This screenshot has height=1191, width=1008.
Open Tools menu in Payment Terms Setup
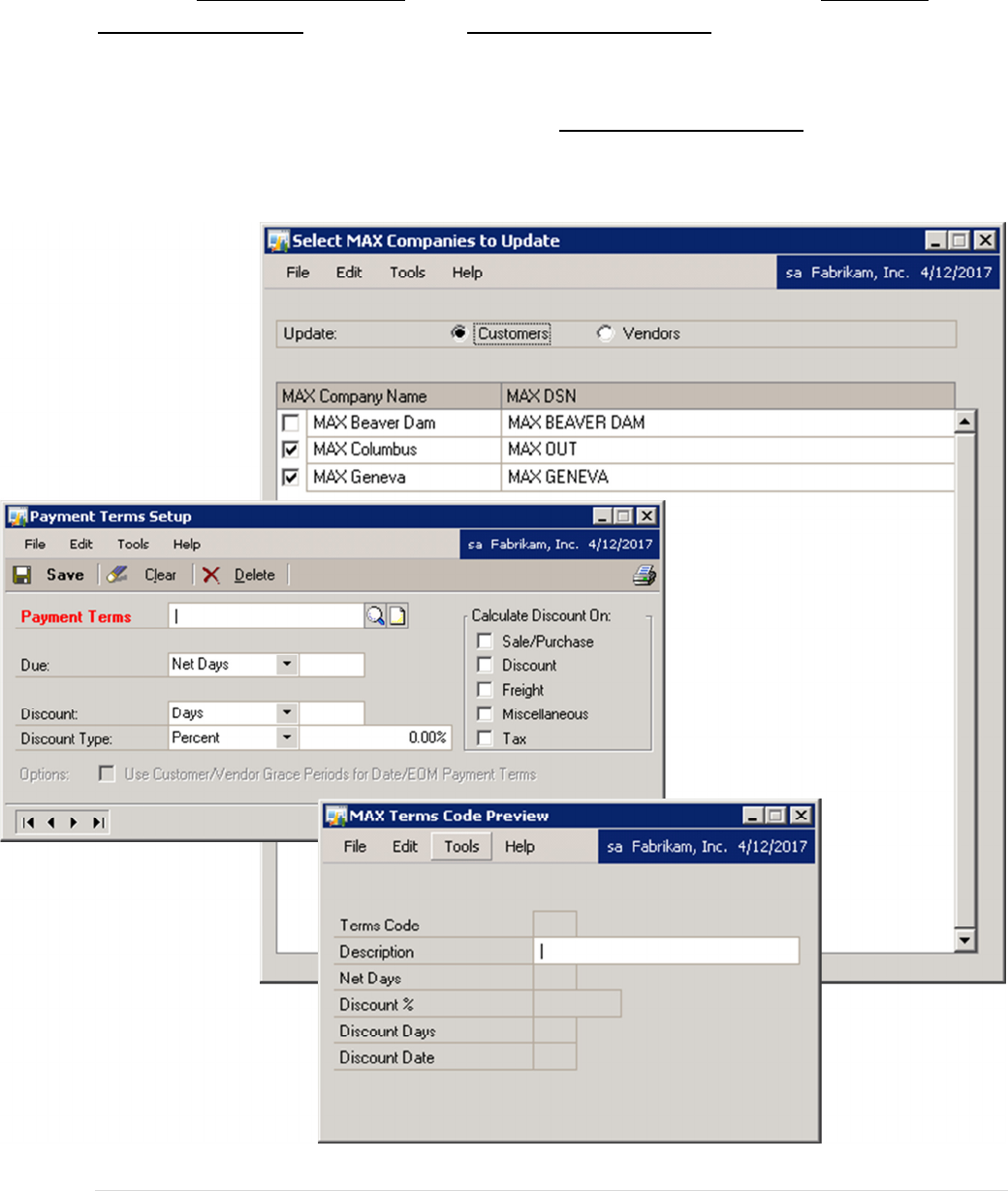[134, 545]
